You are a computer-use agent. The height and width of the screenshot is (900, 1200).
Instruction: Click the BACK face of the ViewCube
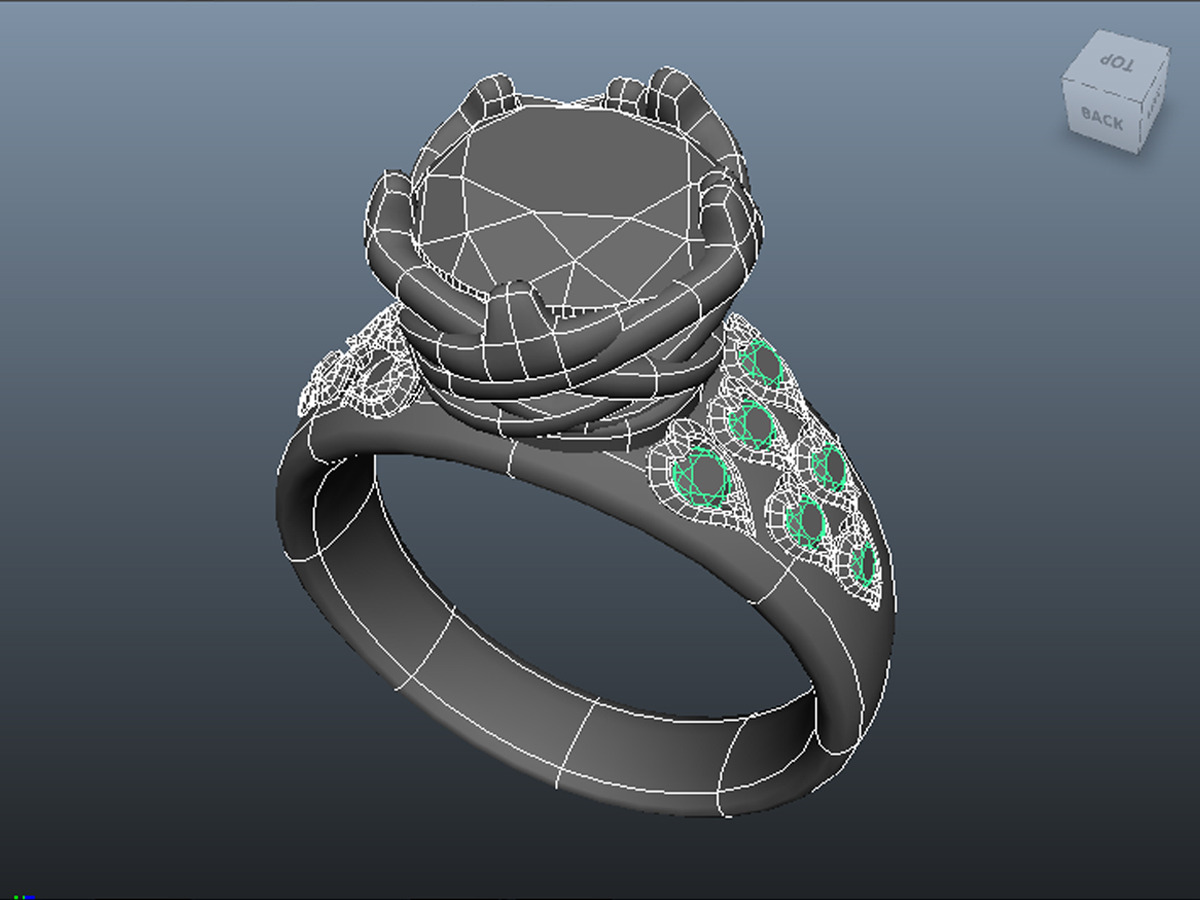click(x=1101, y=117)
